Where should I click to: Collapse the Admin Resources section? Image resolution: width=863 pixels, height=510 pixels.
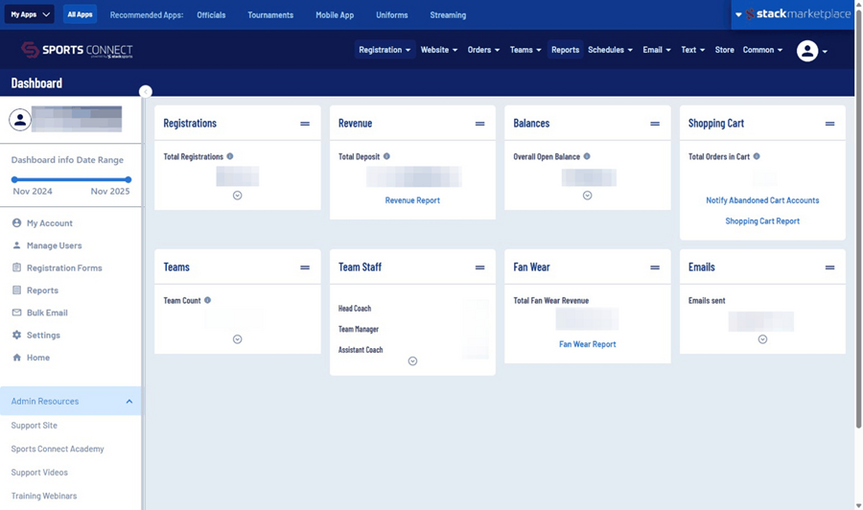coord(129,402)
